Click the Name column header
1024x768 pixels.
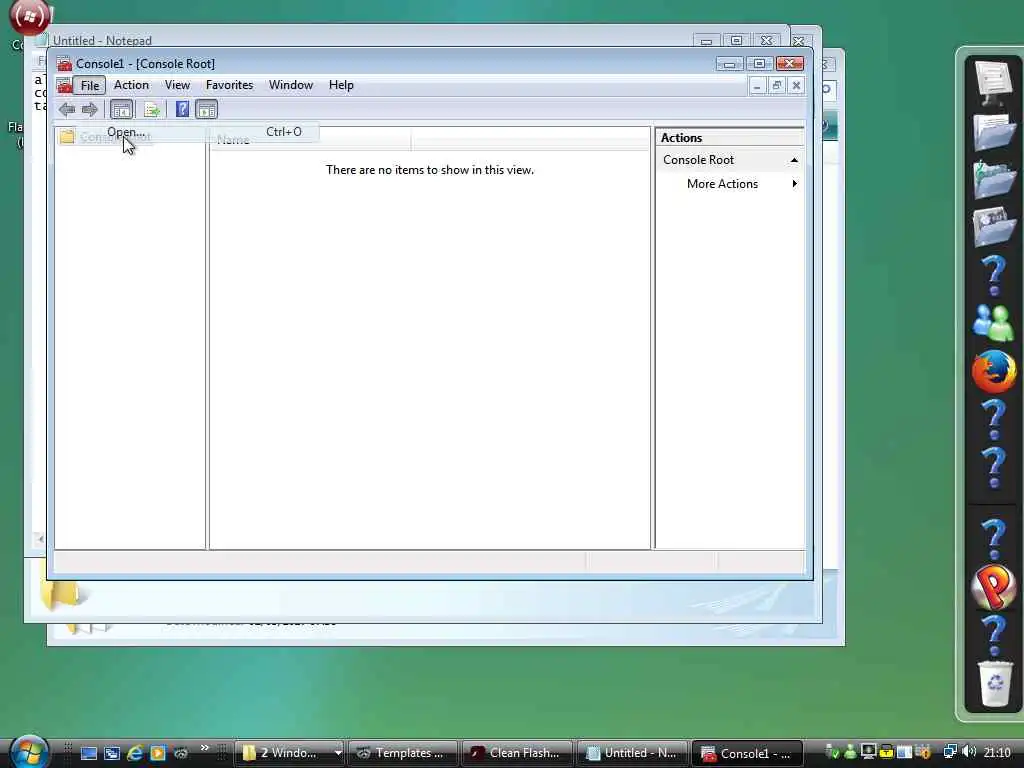[310, 140]
